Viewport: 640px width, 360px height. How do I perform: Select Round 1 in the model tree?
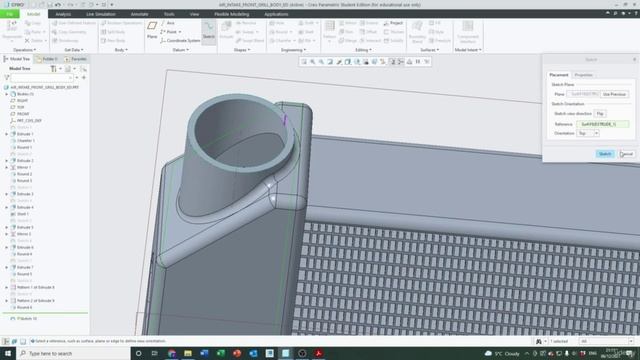(24, 147)
